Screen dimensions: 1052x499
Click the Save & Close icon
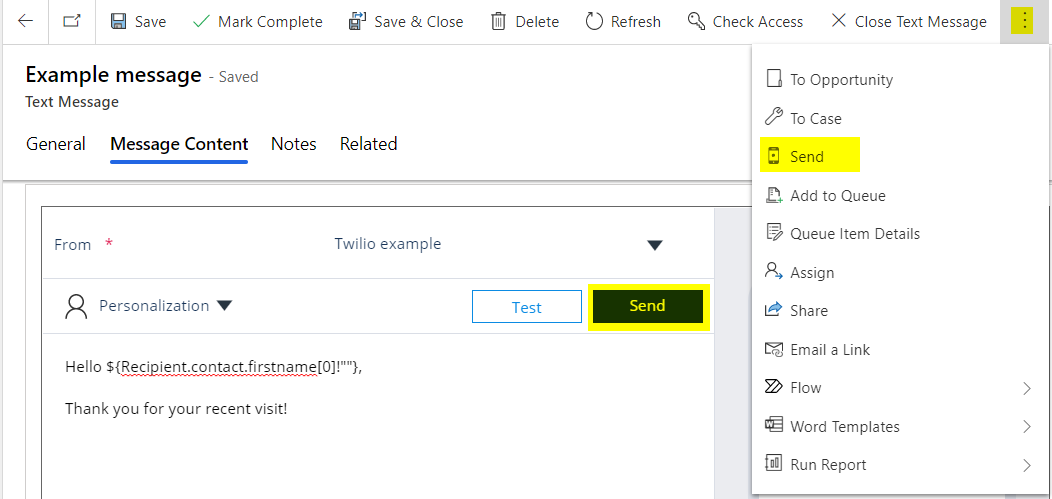pos(358,21)
